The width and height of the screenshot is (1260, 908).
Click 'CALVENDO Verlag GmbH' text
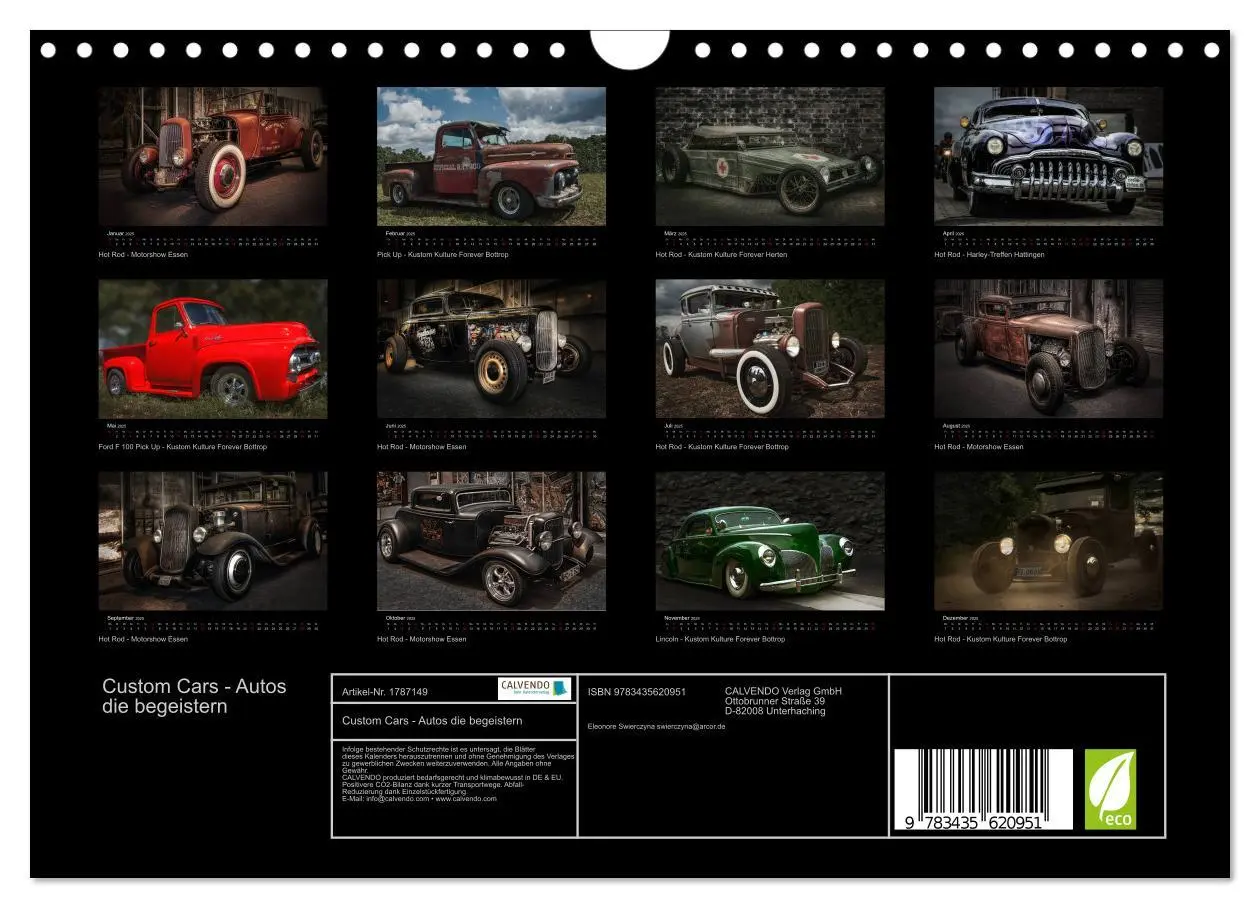pos(783,691)
